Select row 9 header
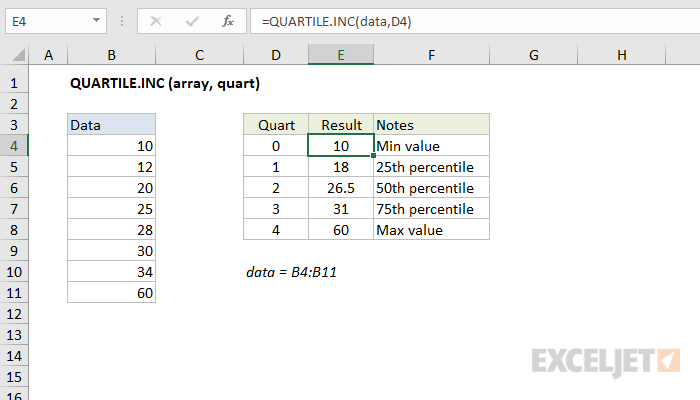Image resolution: width=700 pixels, height=400 pixels. (14, 250)
